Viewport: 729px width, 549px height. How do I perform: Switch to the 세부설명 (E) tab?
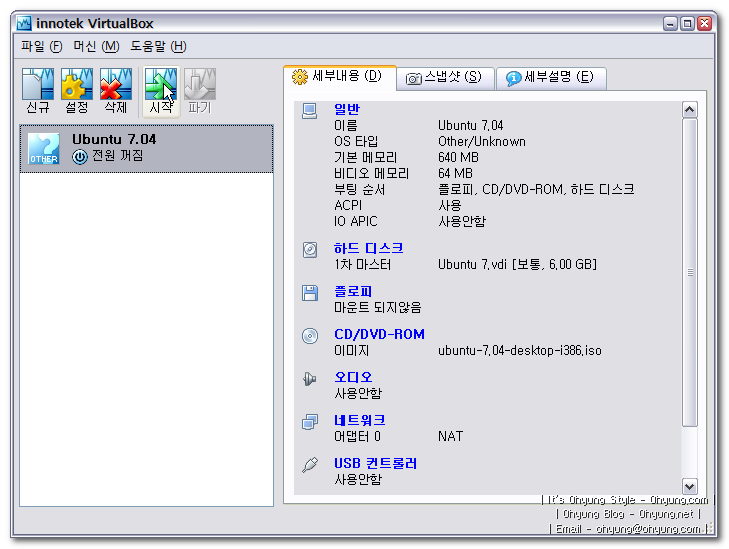coord(551,78)
